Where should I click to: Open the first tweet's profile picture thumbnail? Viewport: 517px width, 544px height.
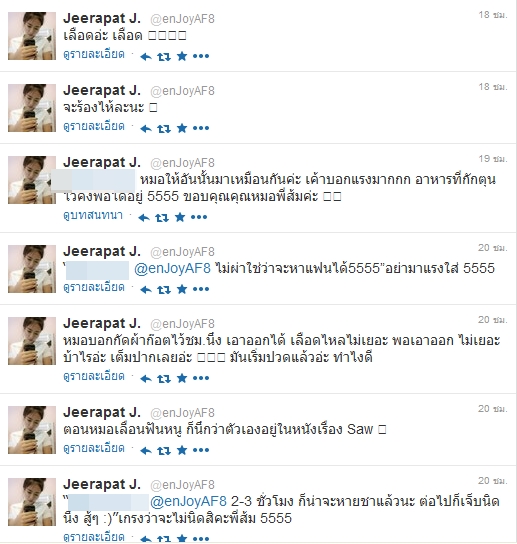point(32,36)
